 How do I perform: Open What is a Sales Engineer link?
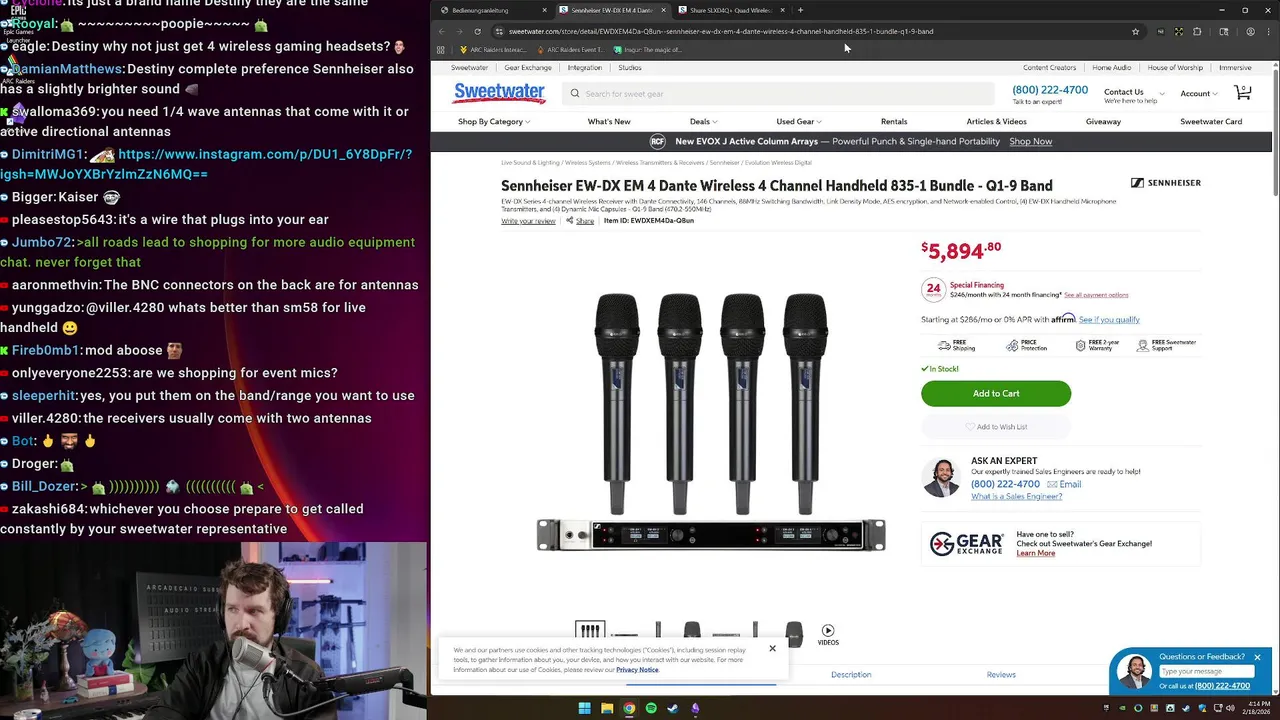pos(1016,497)
